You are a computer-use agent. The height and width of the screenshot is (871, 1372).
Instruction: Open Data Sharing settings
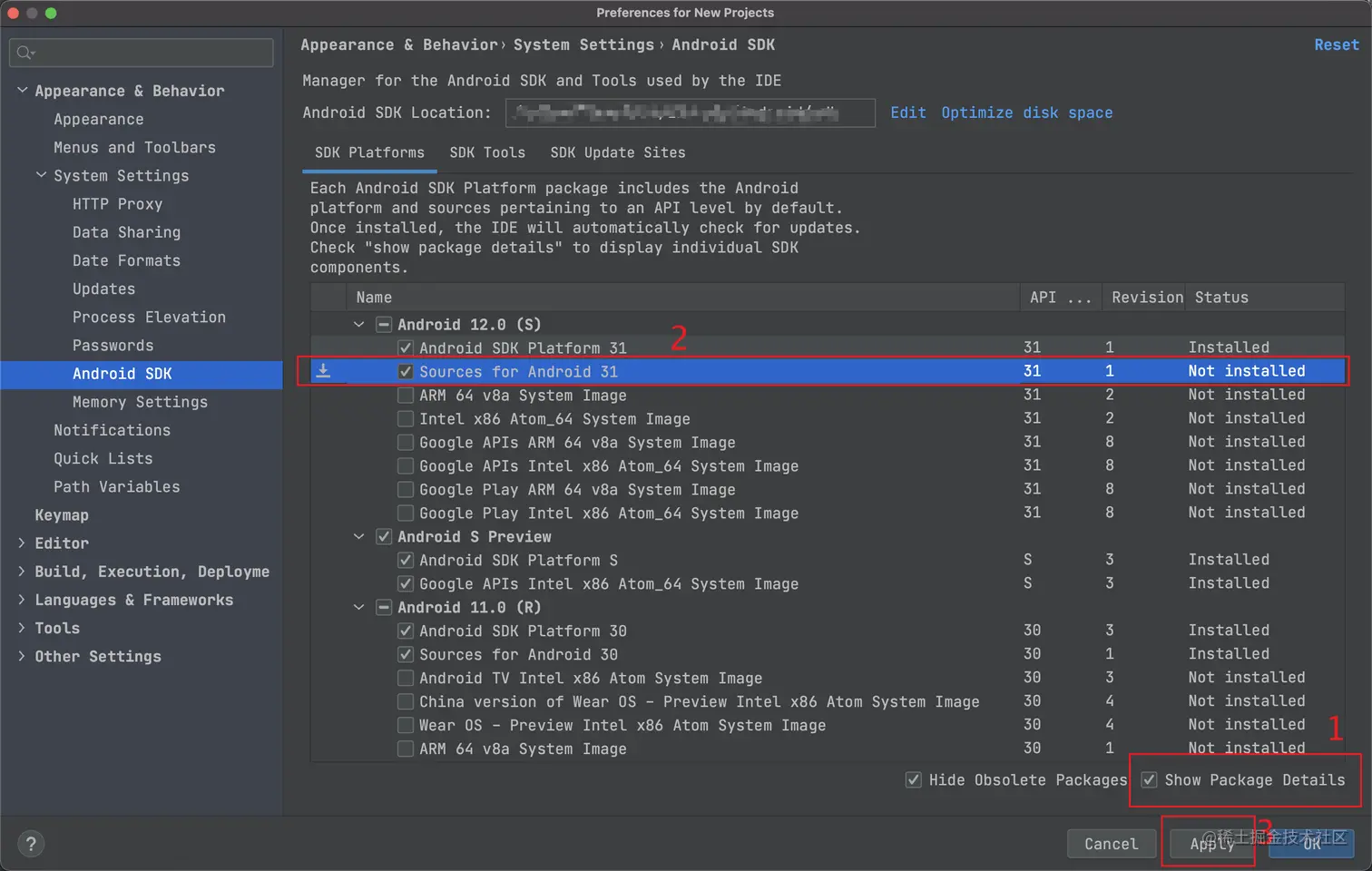tap(126, 232)
